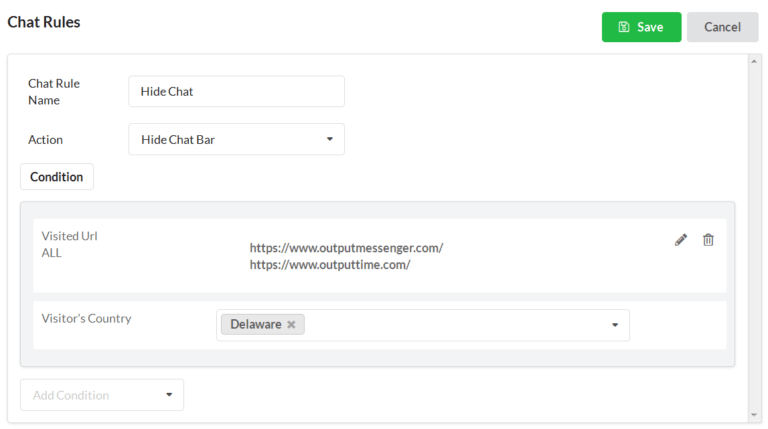
Task: Click the ALL match label
Action: point(51,253)
